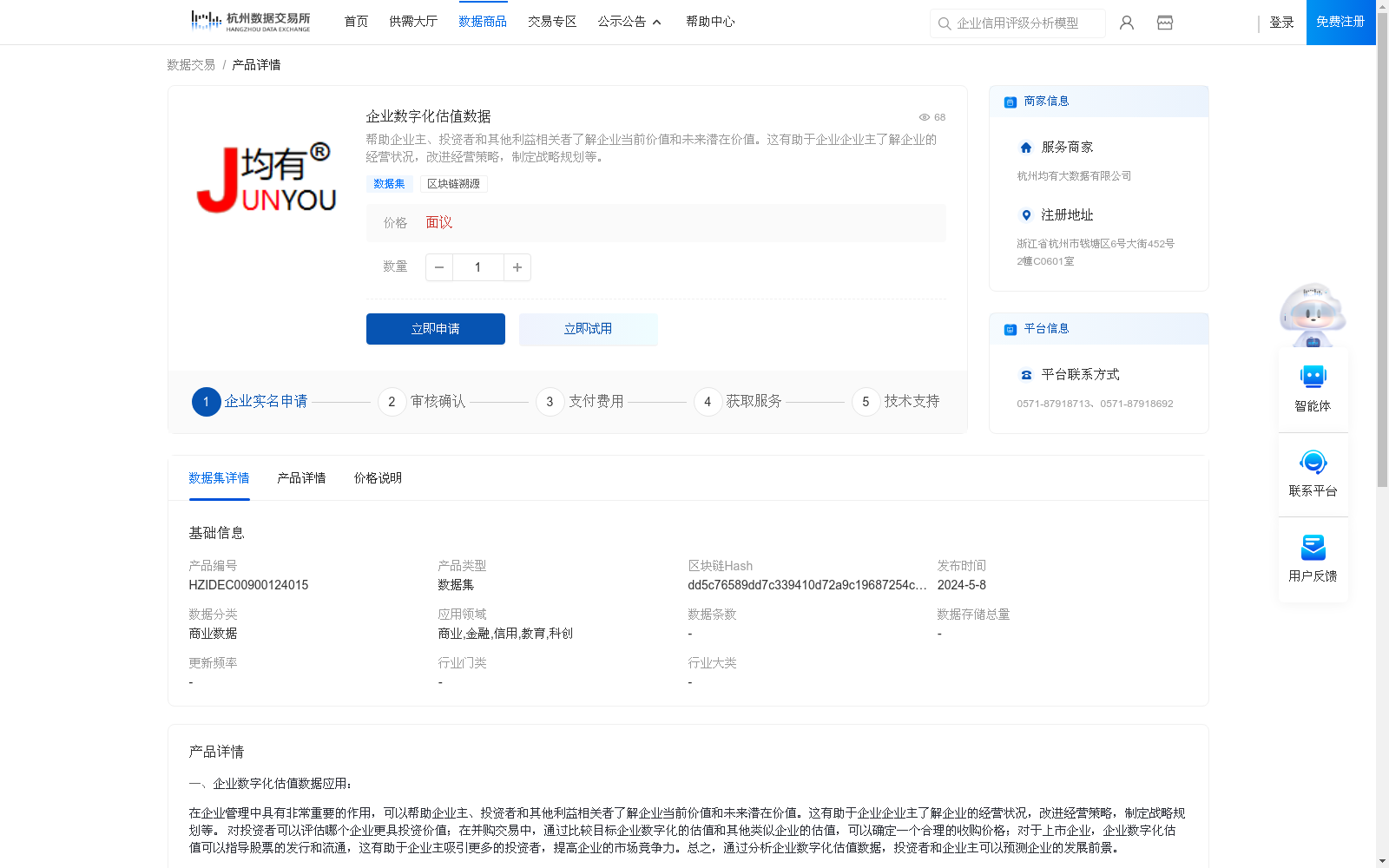Click step 3 支付费用
The width and height of the screenshot is (1389, 868).
580,402
